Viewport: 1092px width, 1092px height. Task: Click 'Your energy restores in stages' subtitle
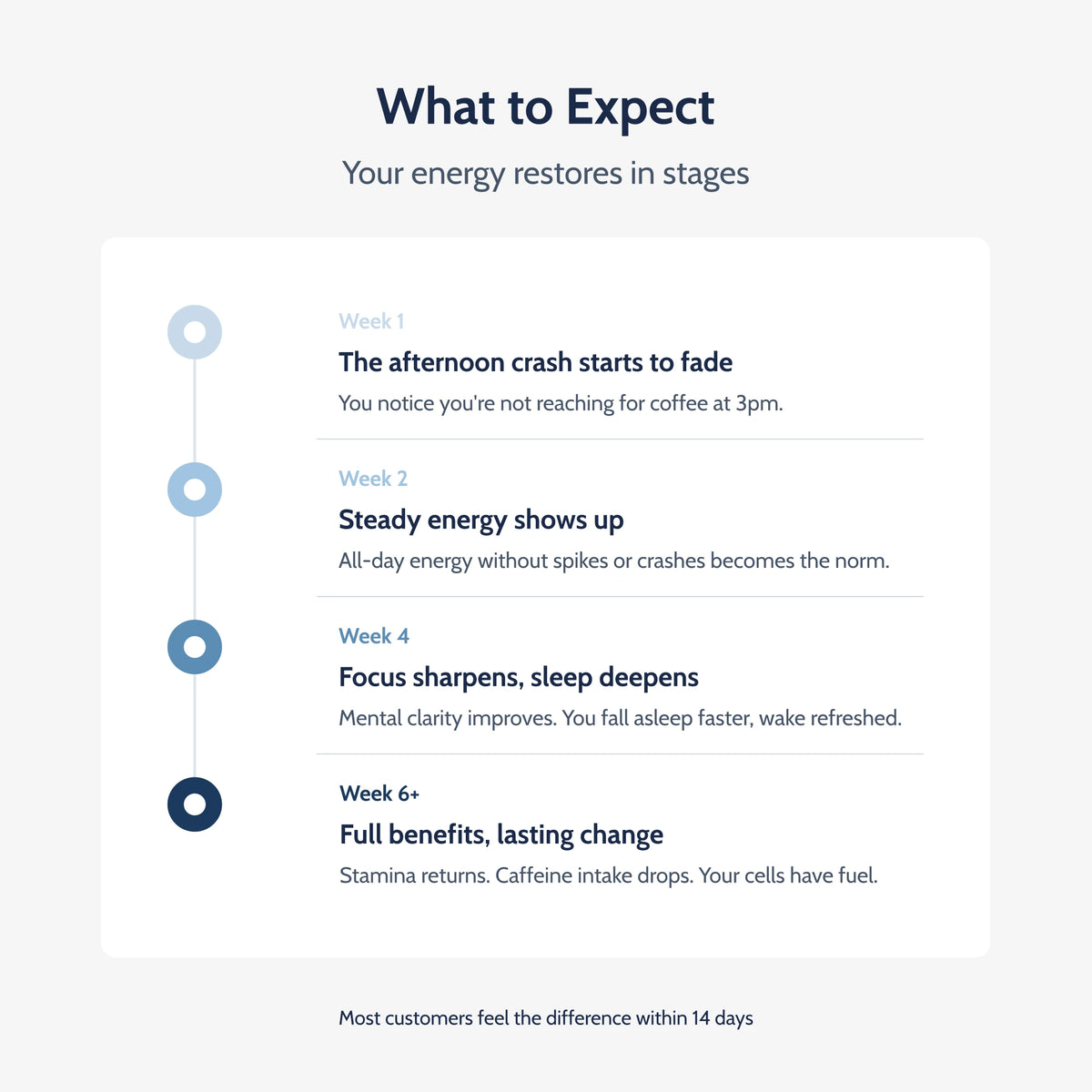click(546, 174)
